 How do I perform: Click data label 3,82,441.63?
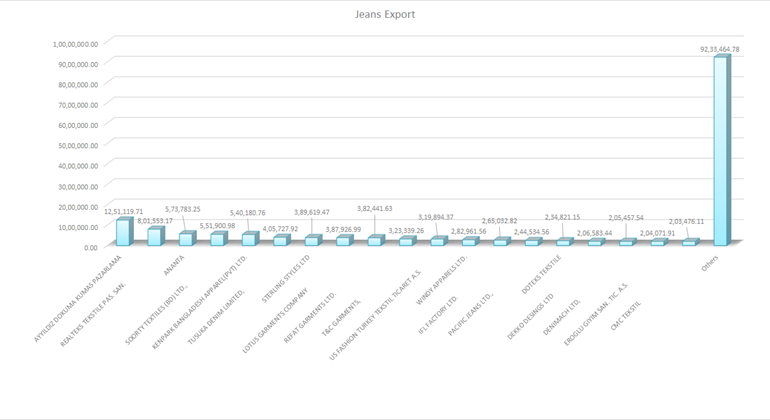coord(375,208)
